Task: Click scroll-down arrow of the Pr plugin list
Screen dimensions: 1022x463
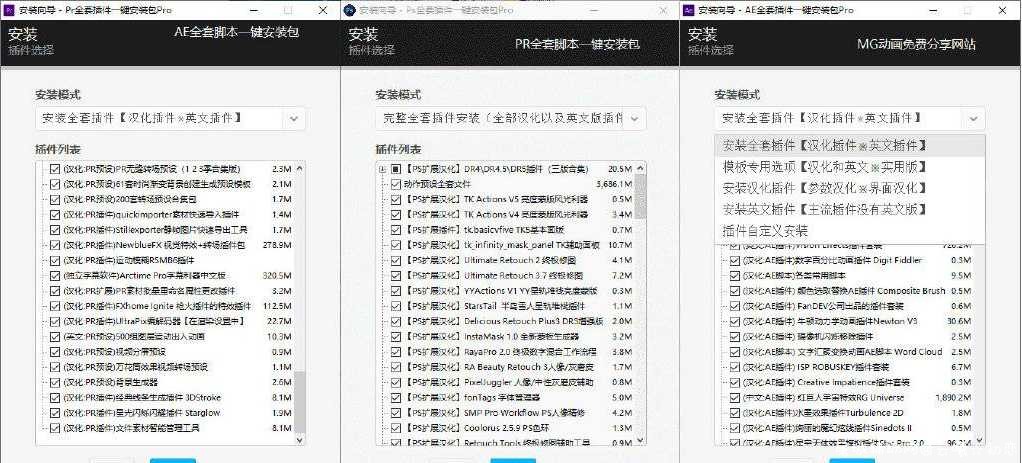Action: point(300,440)
